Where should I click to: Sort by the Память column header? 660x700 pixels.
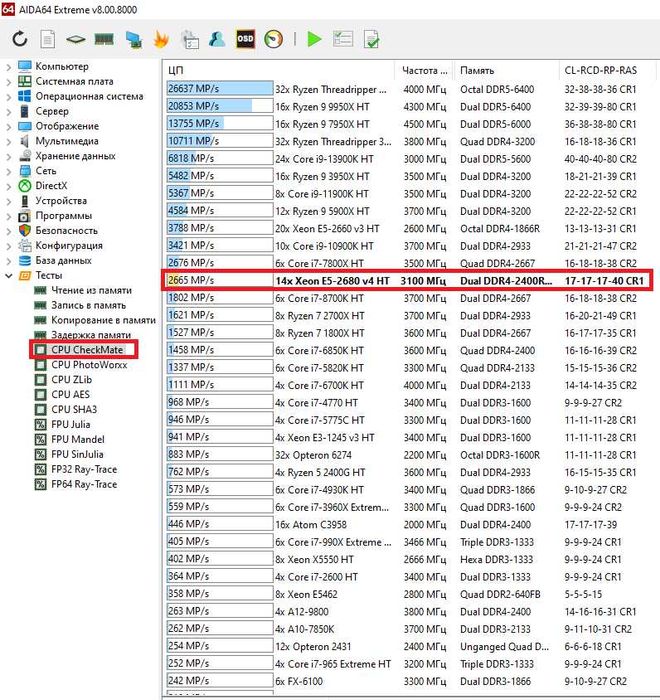point(506,71)
